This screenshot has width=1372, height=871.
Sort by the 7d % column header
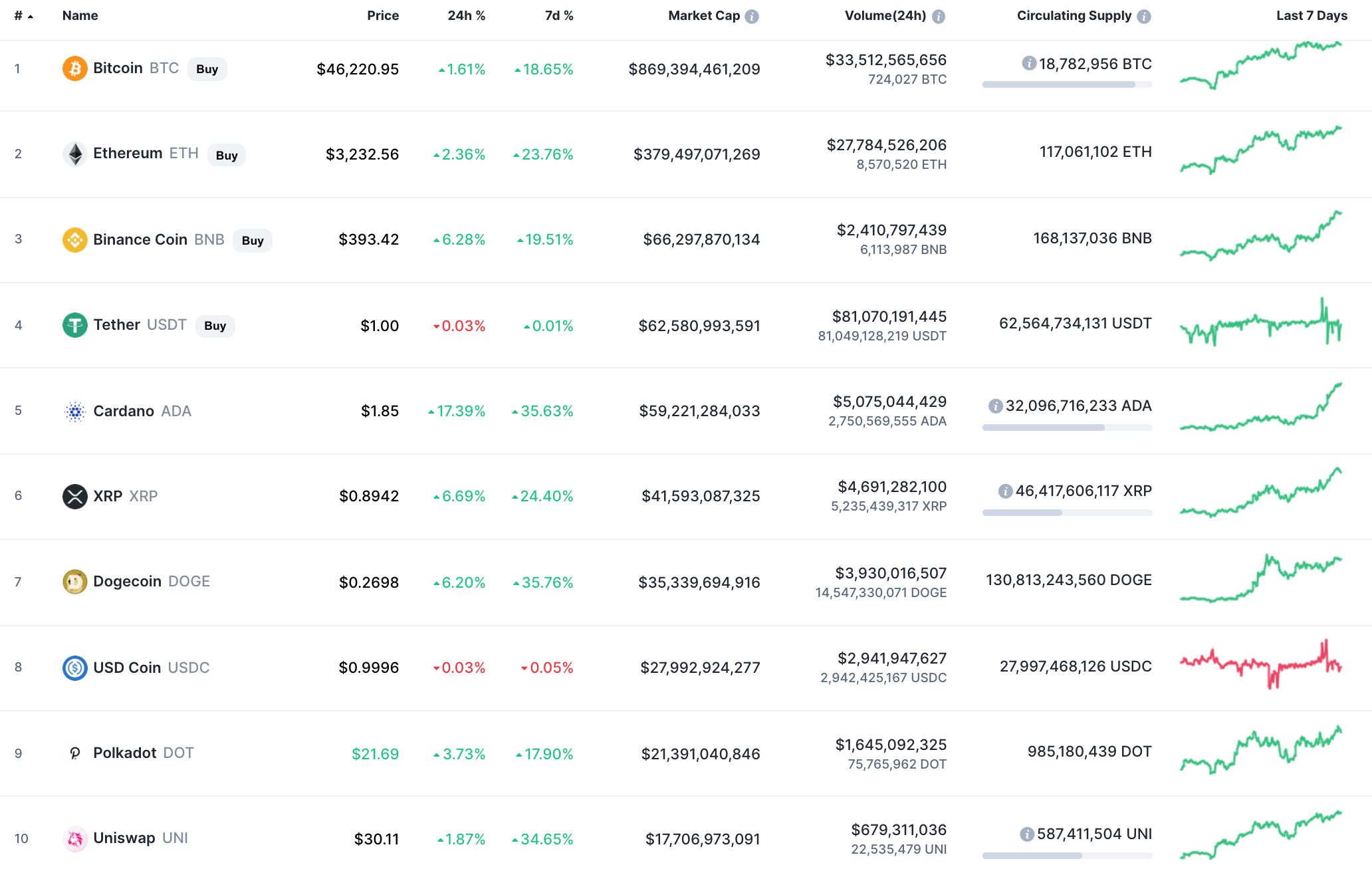(559, 16)
